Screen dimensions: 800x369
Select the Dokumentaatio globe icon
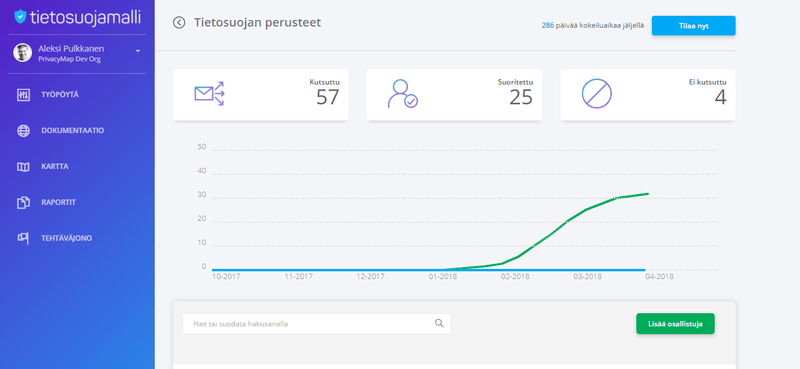coord(23,131)
